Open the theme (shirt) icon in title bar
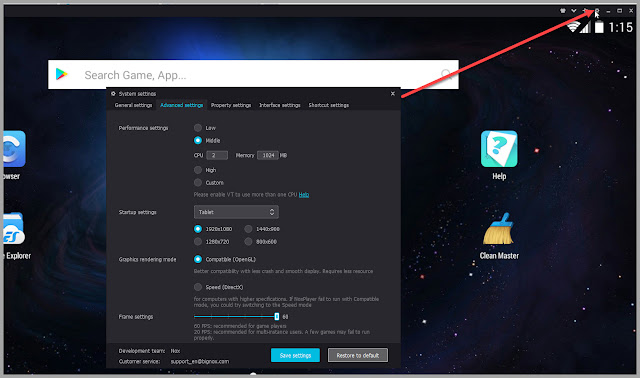 (x=563, y=11)
